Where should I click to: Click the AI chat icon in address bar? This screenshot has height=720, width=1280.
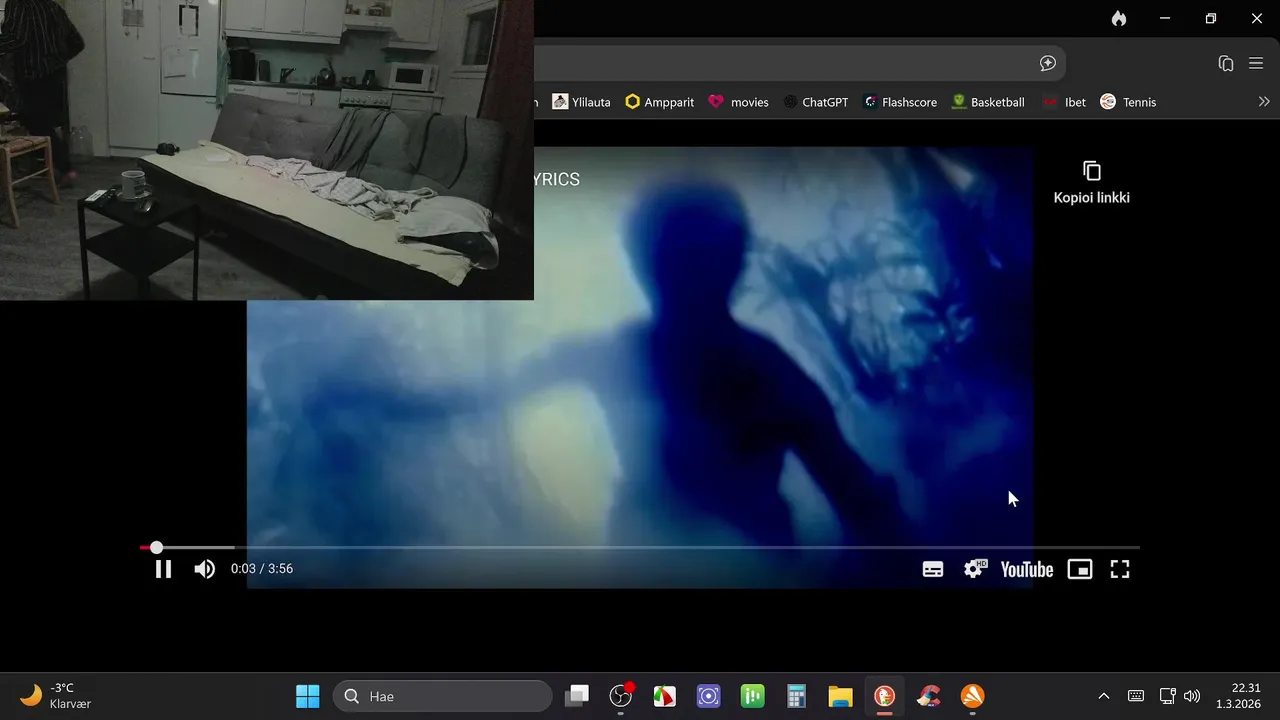(x=1048, y=63)
